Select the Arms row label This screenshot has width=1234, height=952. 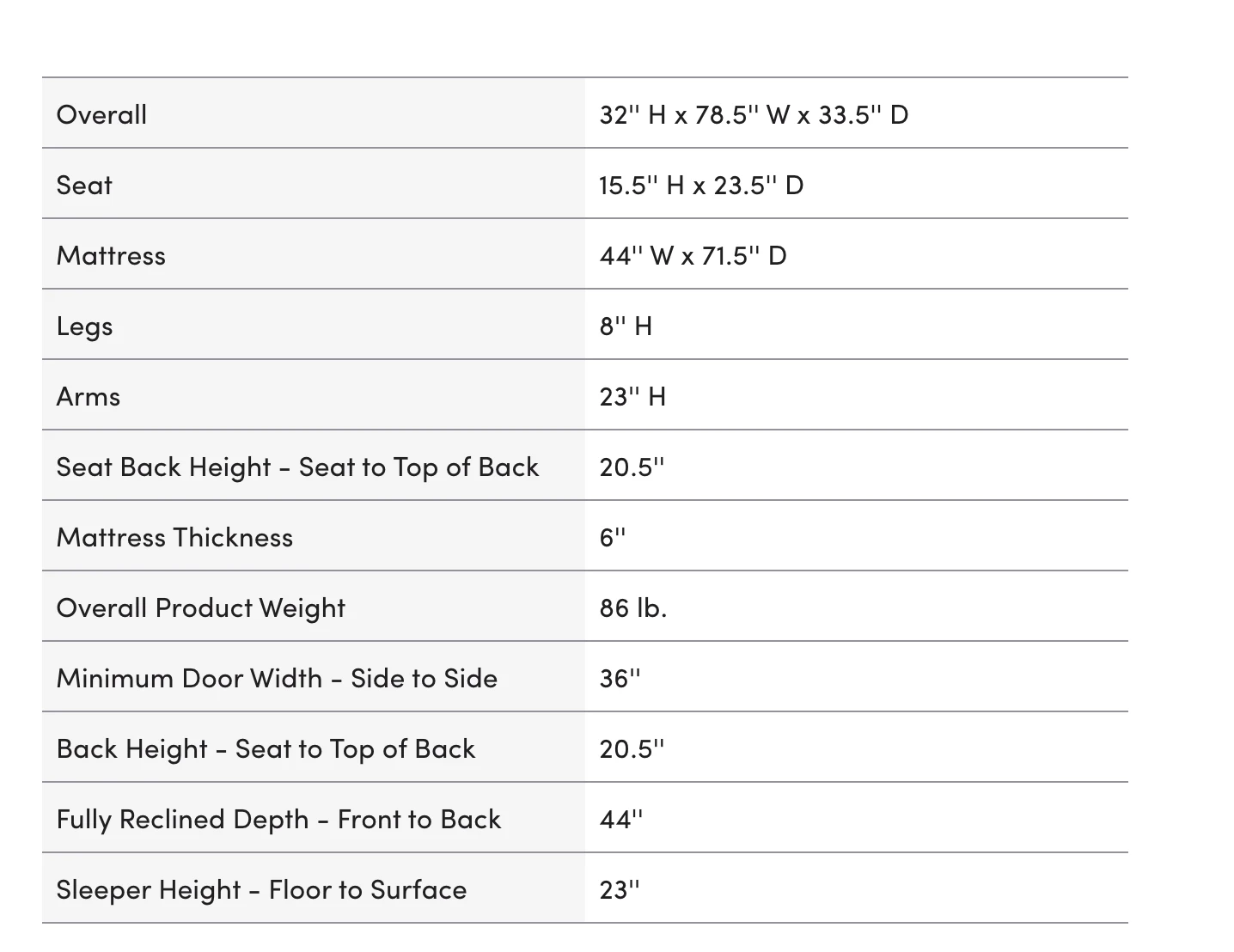tap(89, 396)
